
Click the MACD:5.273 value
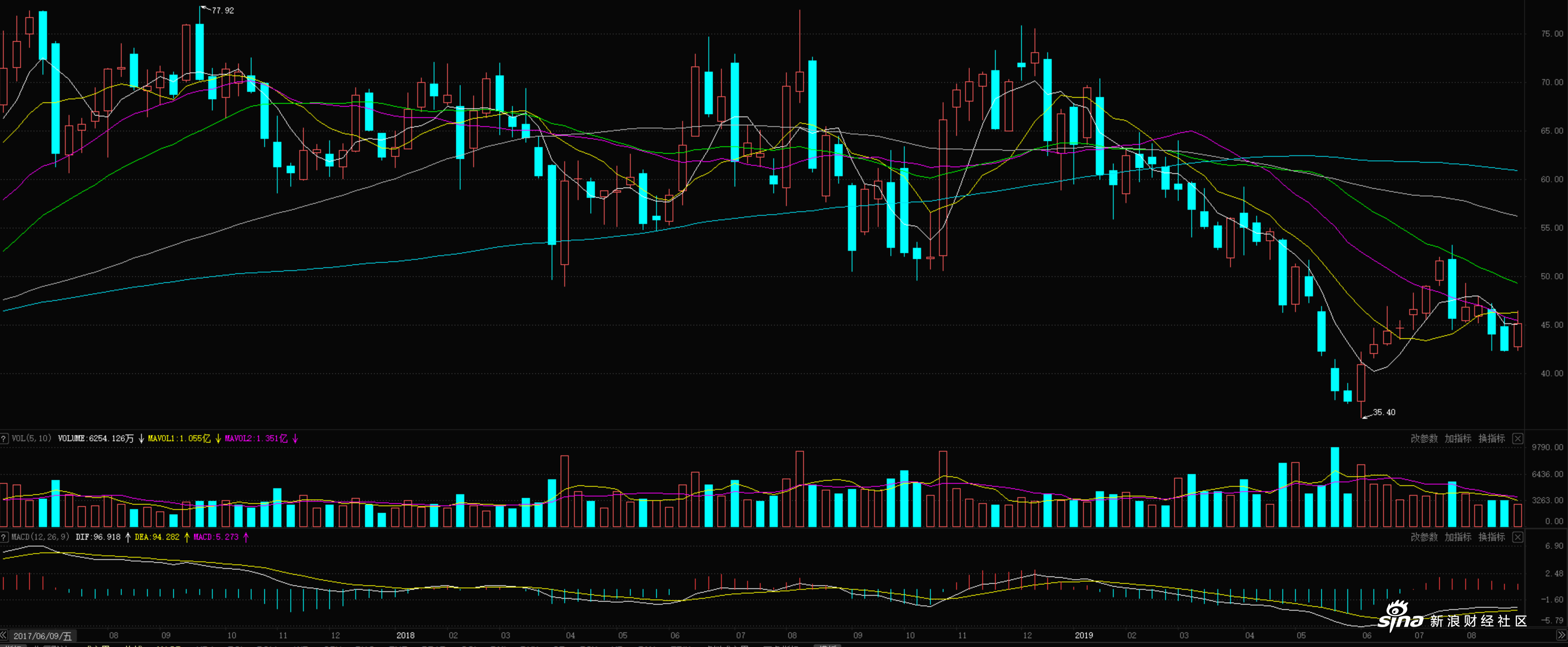pyautogui.click(x=216, y=537)
